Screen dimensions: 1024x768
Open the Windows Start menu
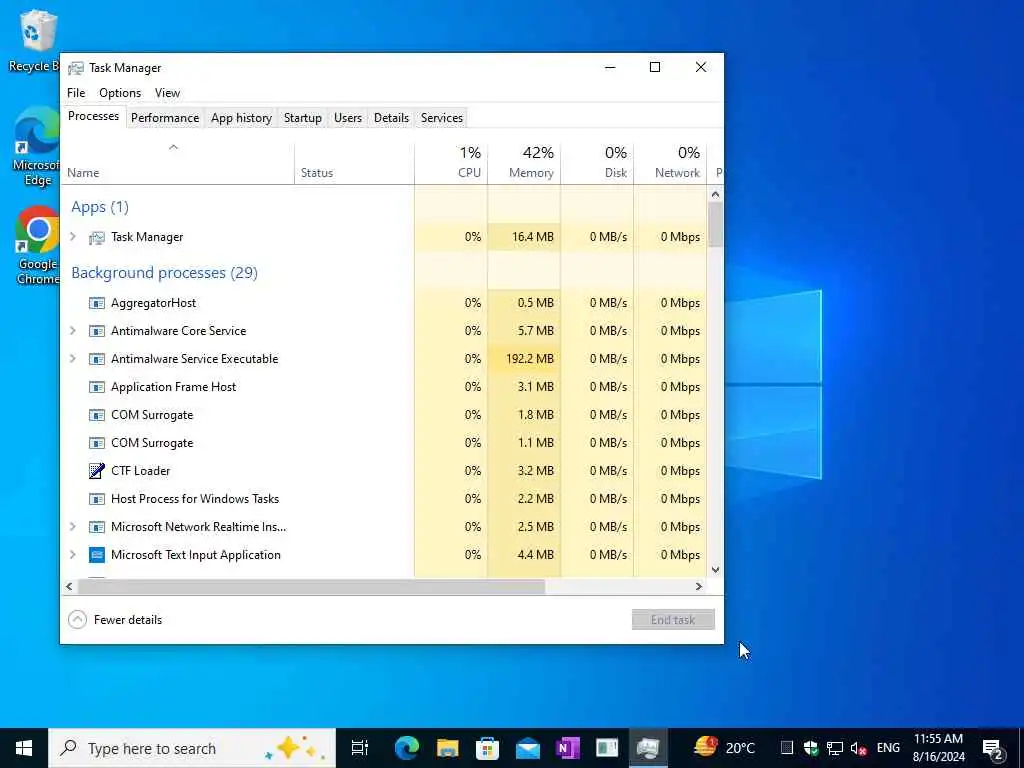pos(24,748)
